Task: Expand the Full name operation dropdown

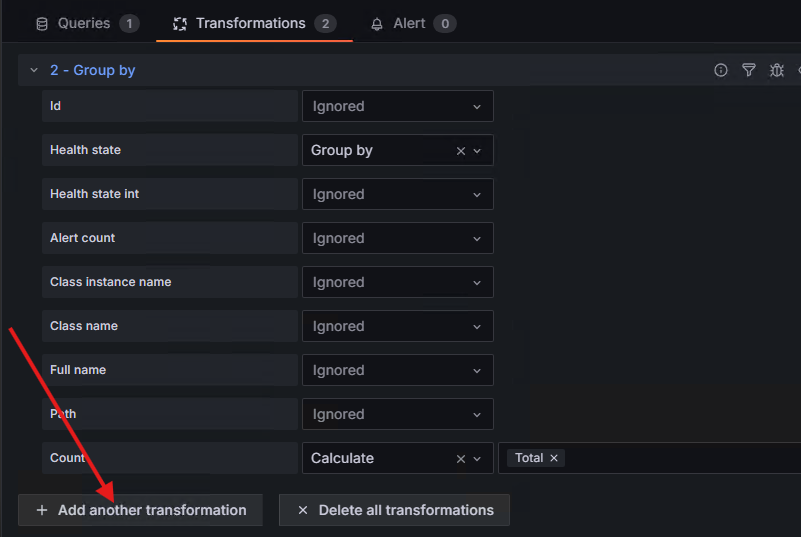Action: pos(397,370)
